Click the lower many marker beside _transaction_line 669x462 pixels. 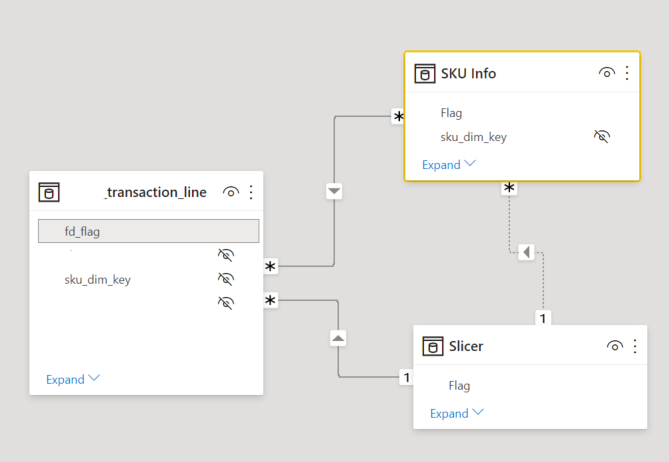tap(271, 300)
